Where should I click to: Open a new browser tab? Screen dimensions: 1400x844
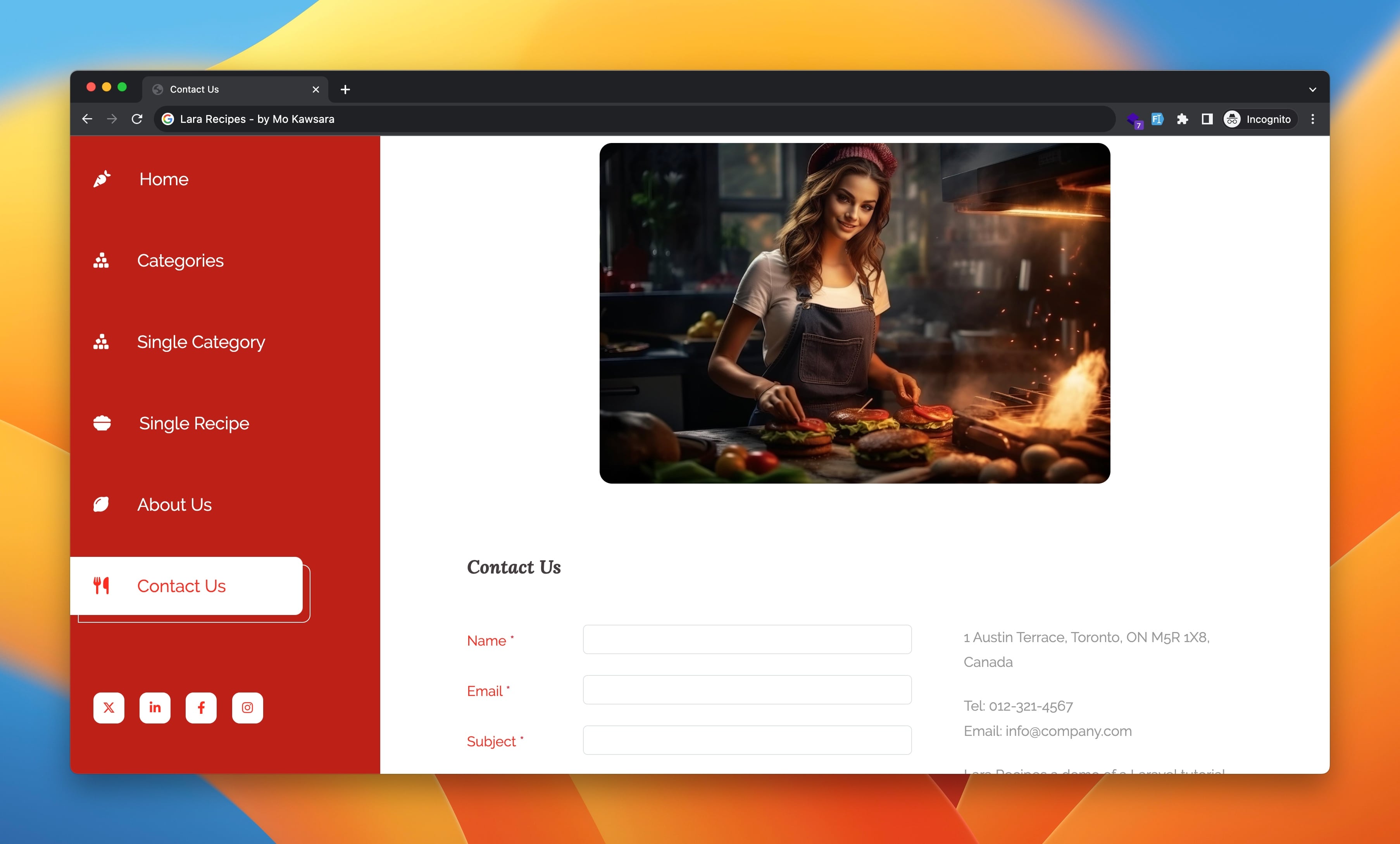(x=345, y=89)
